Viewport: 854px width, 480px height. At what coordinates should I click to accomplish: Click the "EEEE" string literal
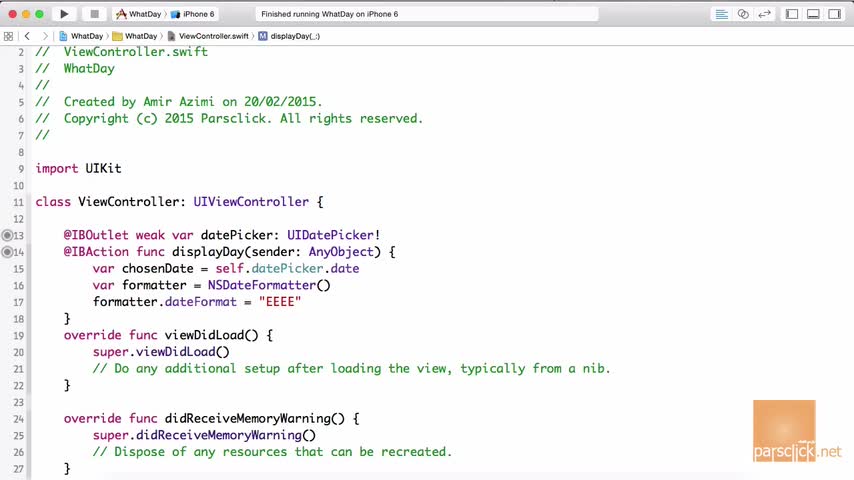pos(280,302)
